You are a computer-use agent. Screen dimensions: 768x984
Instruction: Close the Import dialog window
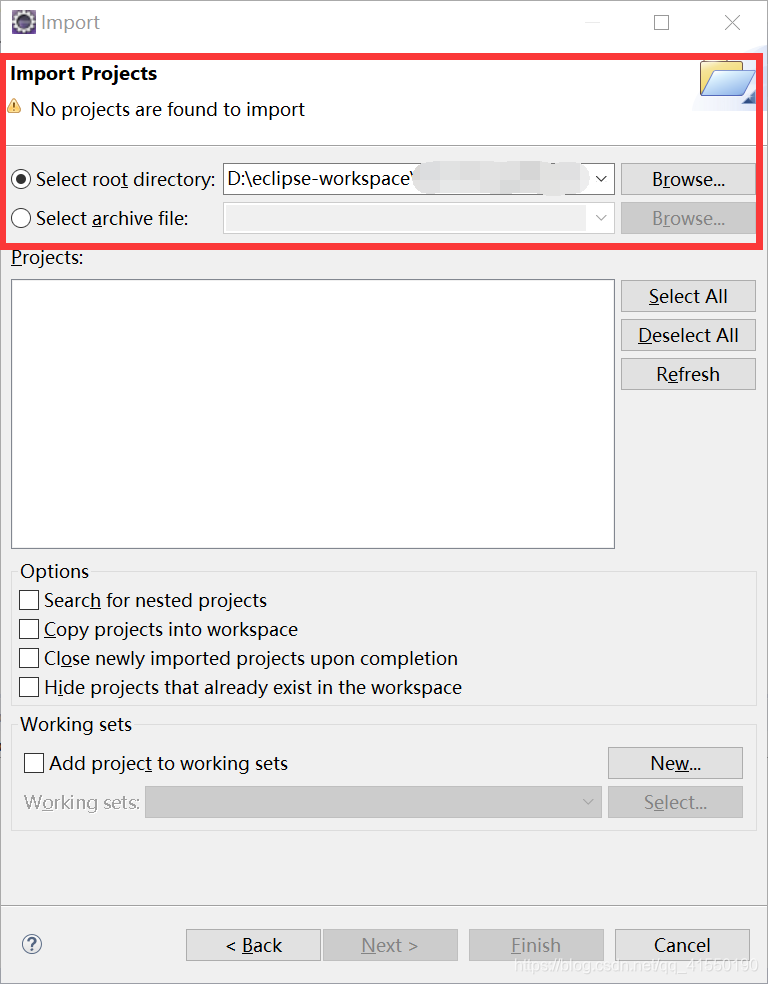pos(732,23)
